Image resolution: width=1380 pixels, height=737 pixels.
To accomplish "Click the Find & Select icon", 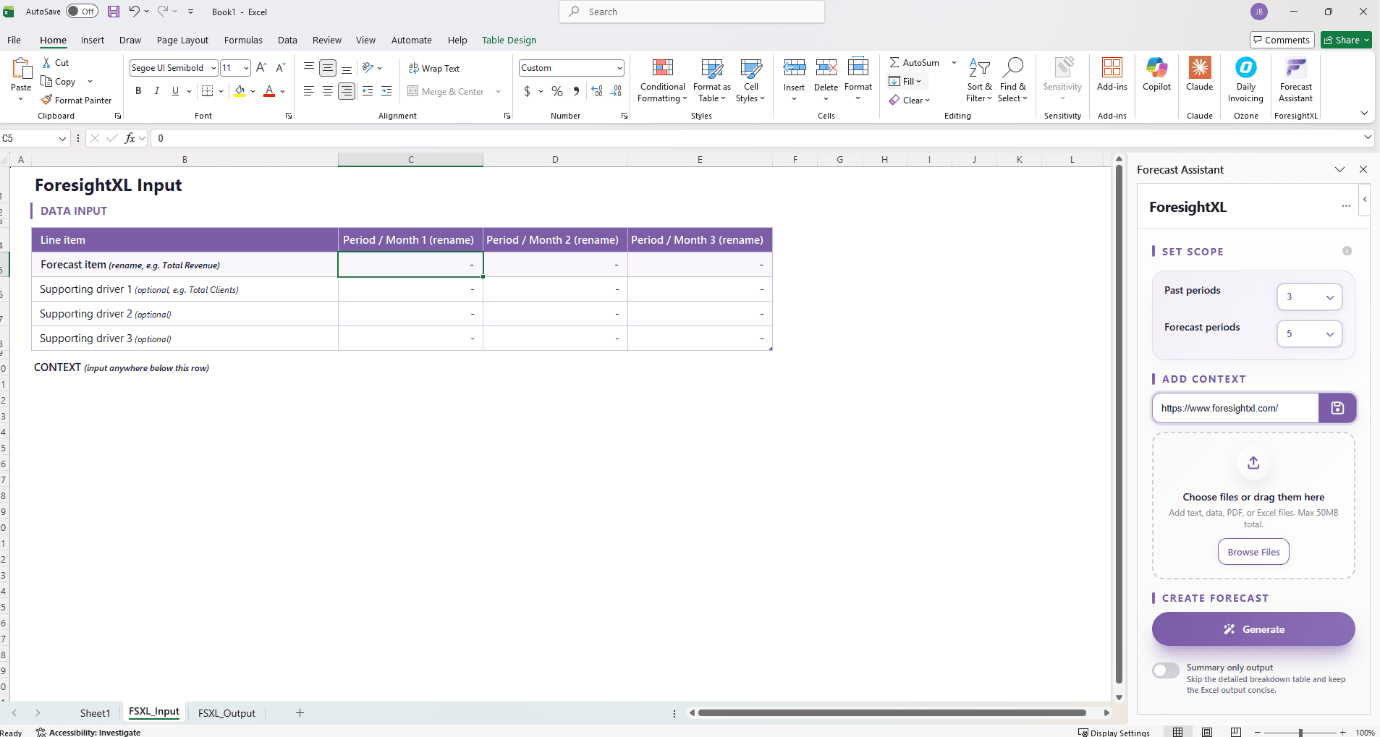I will [1012, 67].
